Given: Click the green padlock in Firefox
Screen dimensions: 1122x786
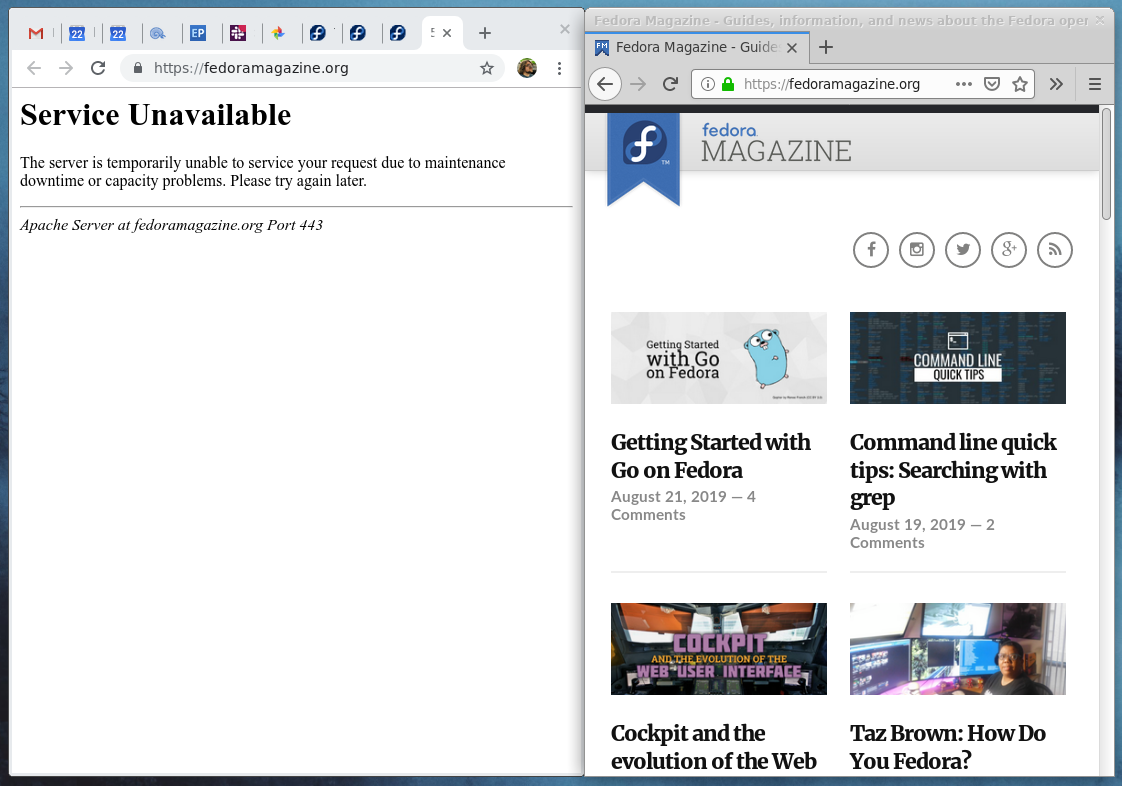Looking at the screenshot, I should click(x=728, y=84).
